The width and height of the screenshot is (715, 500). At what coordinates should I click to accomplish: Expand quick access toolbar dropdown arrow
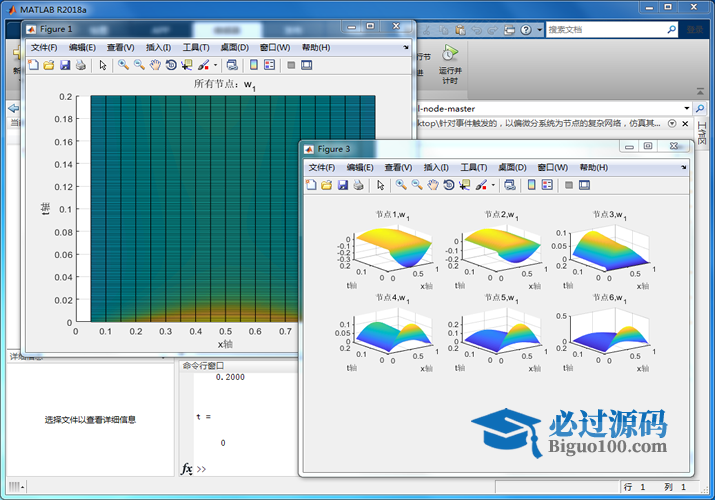[x=539, y=30]
